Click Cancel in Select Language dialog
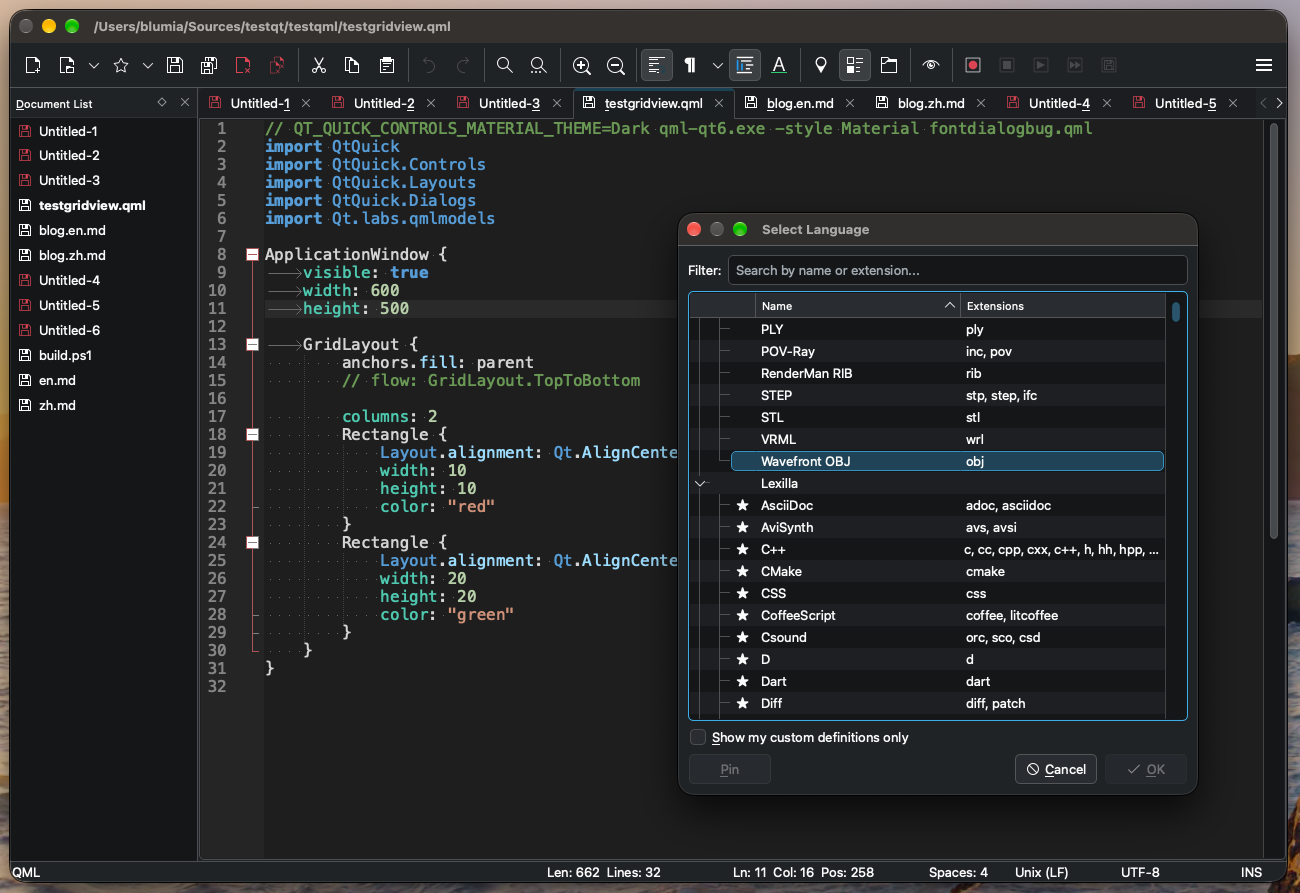 [1056, 769]
